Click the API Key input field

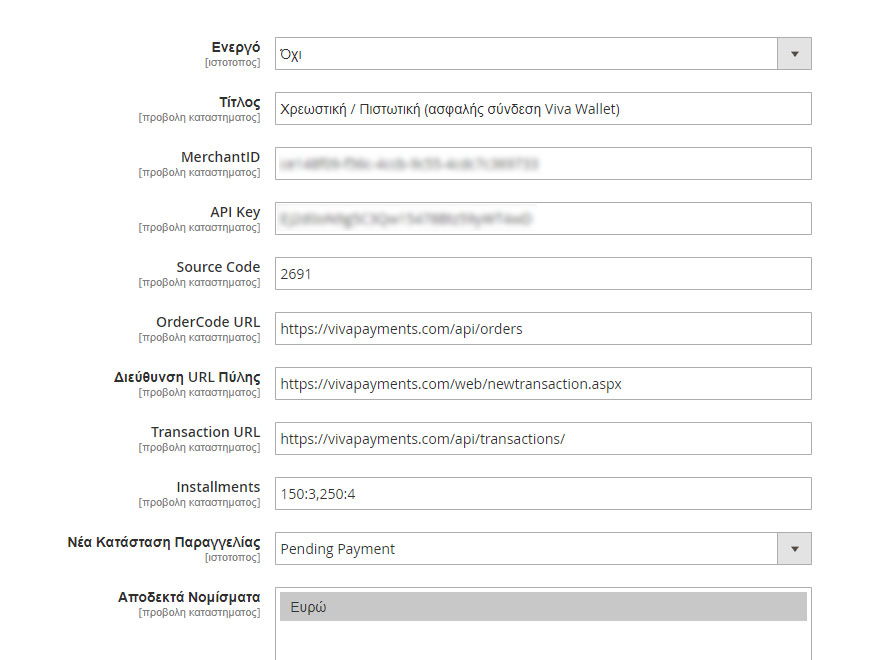(x=543, y=218)
